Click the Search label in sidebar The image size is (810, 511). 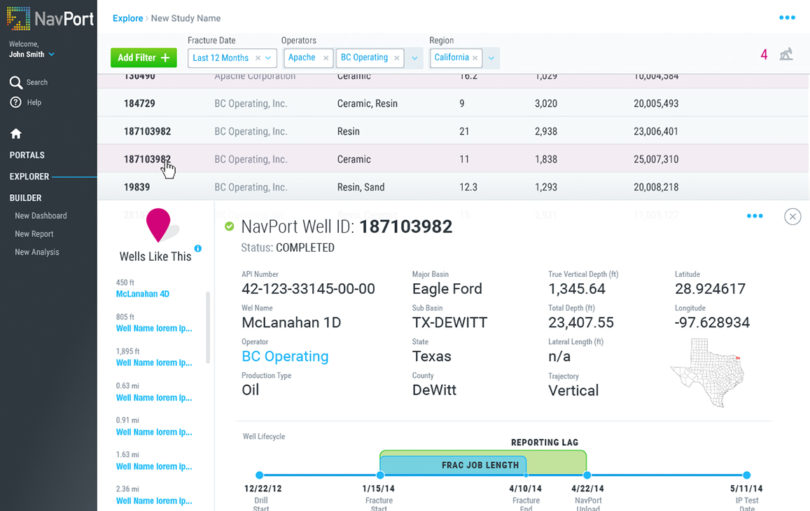[x=37, y=82]
